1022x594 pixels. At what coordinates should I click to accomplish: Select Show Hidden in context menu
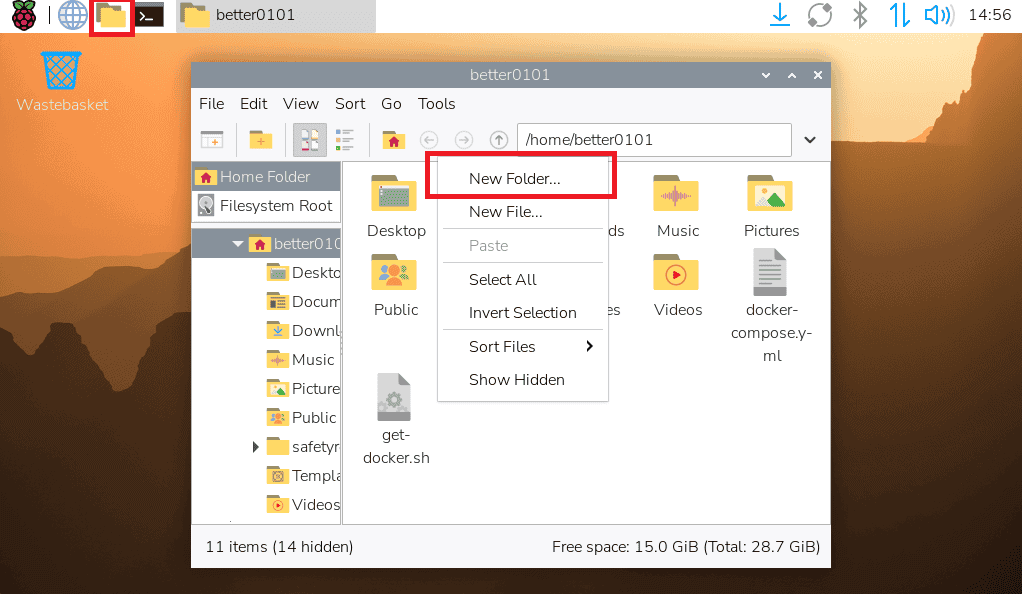click(516, 380)
